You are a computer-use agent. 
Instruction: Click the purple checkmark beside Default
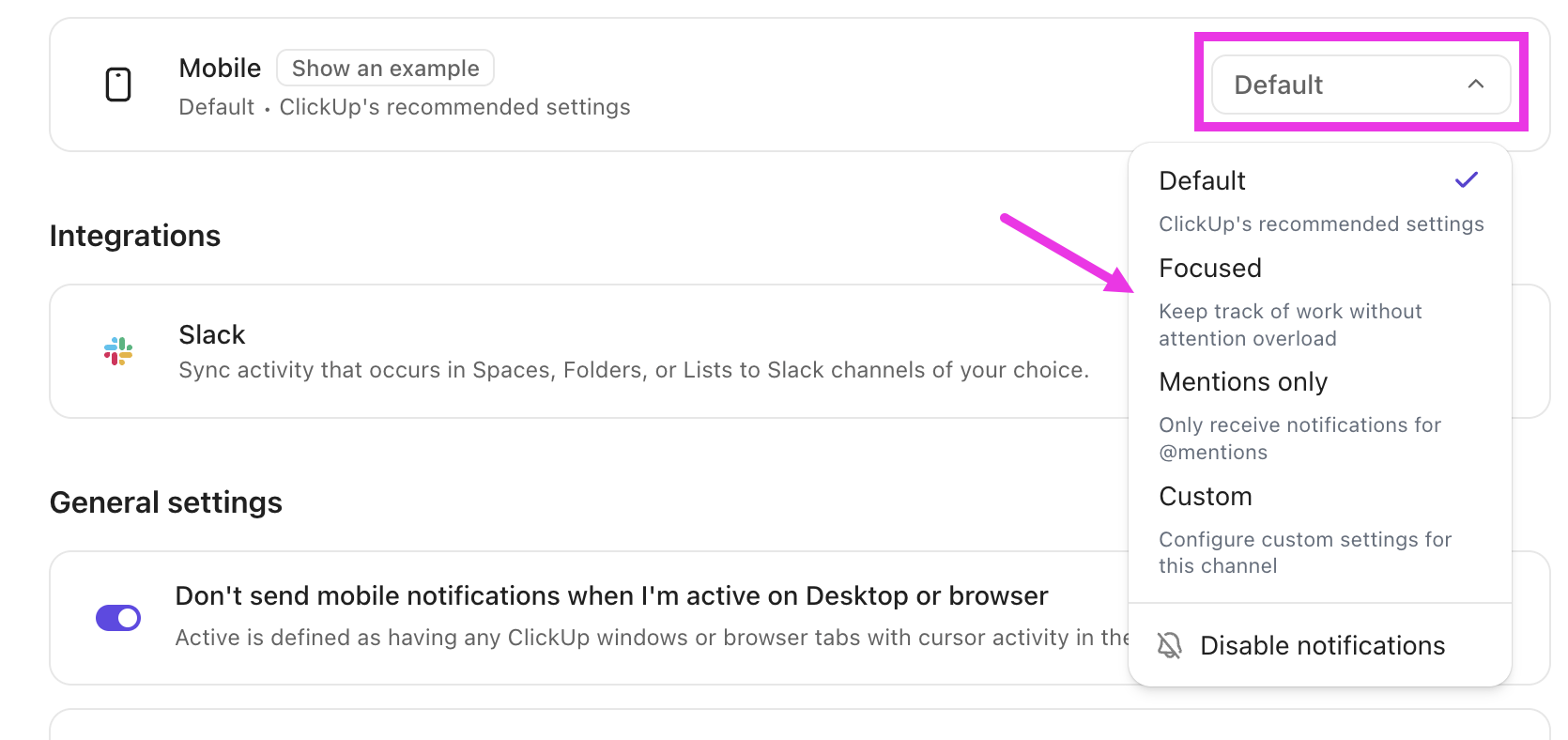pos(1466,179)
